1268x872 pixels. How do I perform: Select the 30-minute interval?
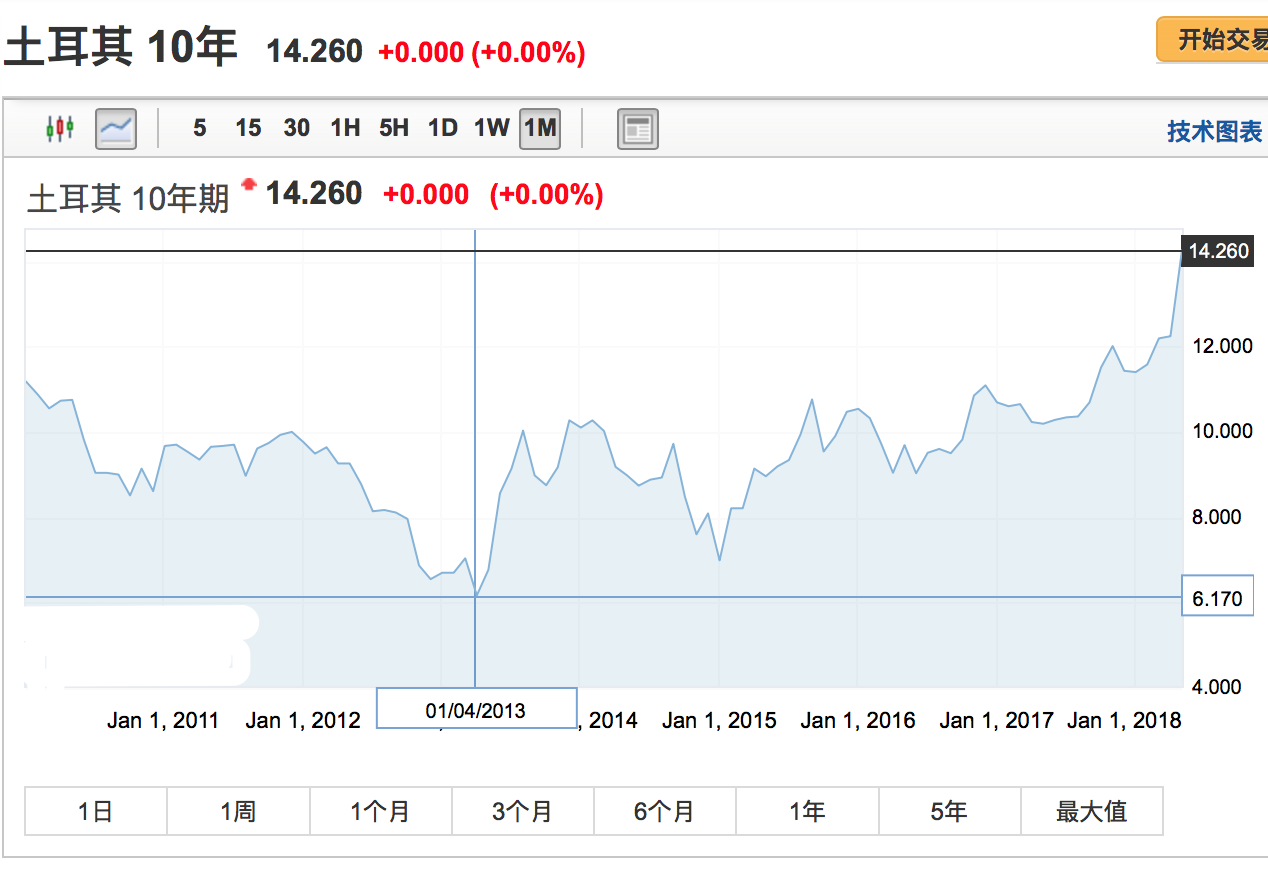296,128
